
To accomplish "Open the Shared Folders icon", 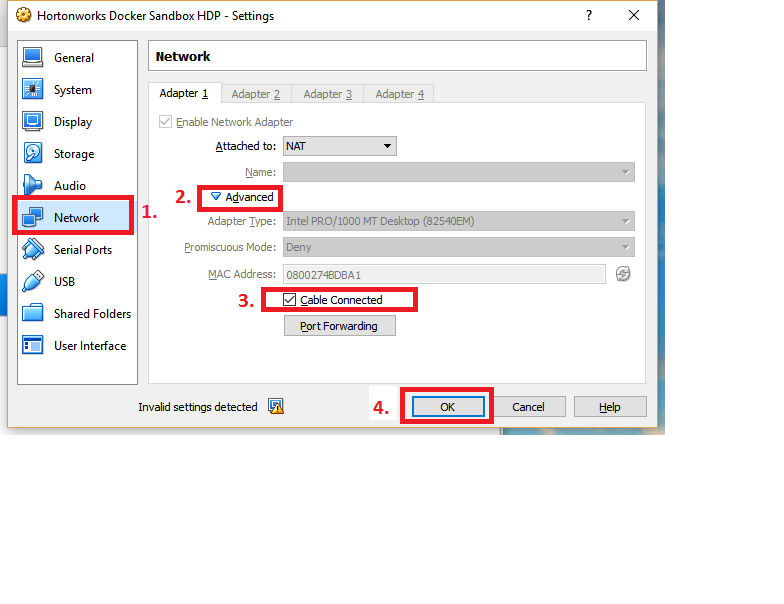I will [x=32, y=314].
